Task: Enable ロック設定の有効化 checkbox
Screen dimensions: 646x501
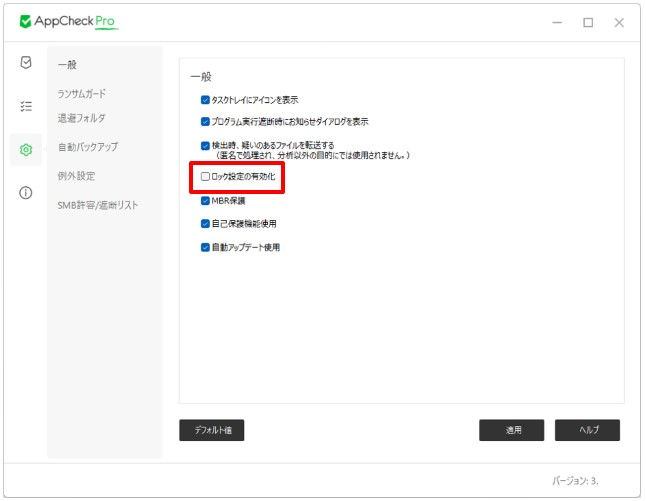Action: [x=205, y=177]
